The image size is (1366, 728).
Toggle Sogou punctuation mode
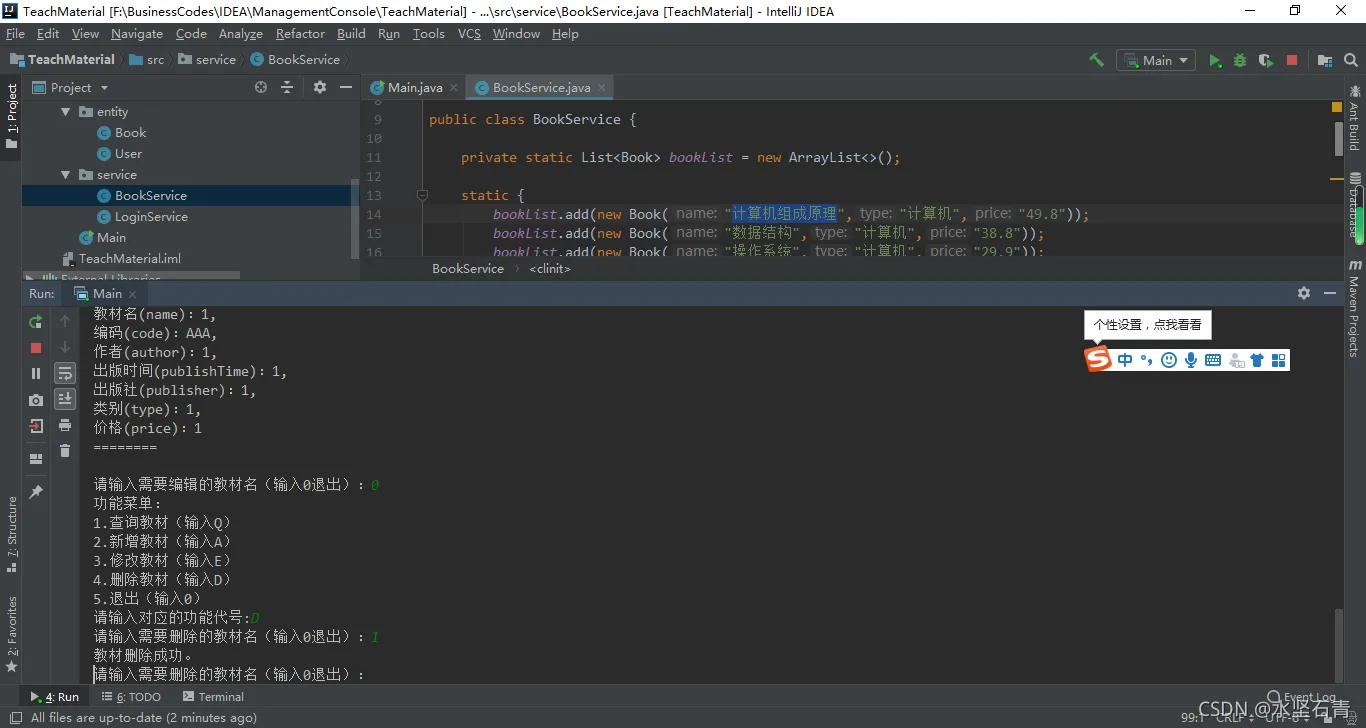1147,360
